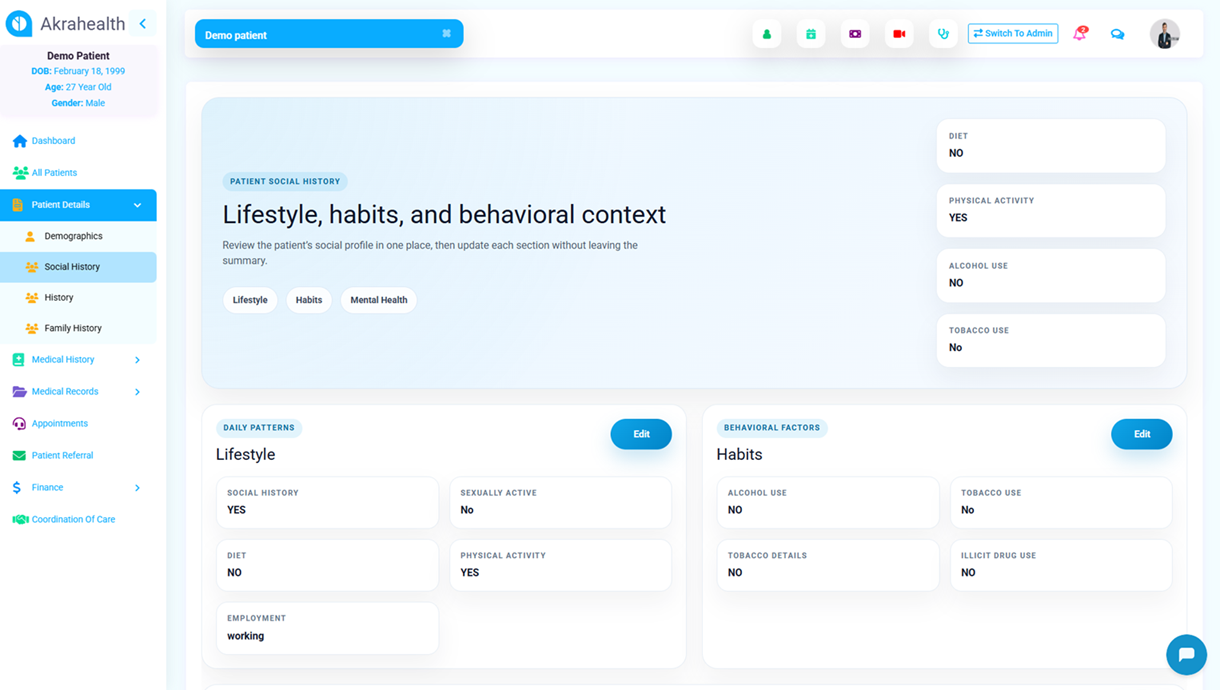1220x690 pixels.
Task: Select Social History in the sidebar
Action: coord(78,267)
